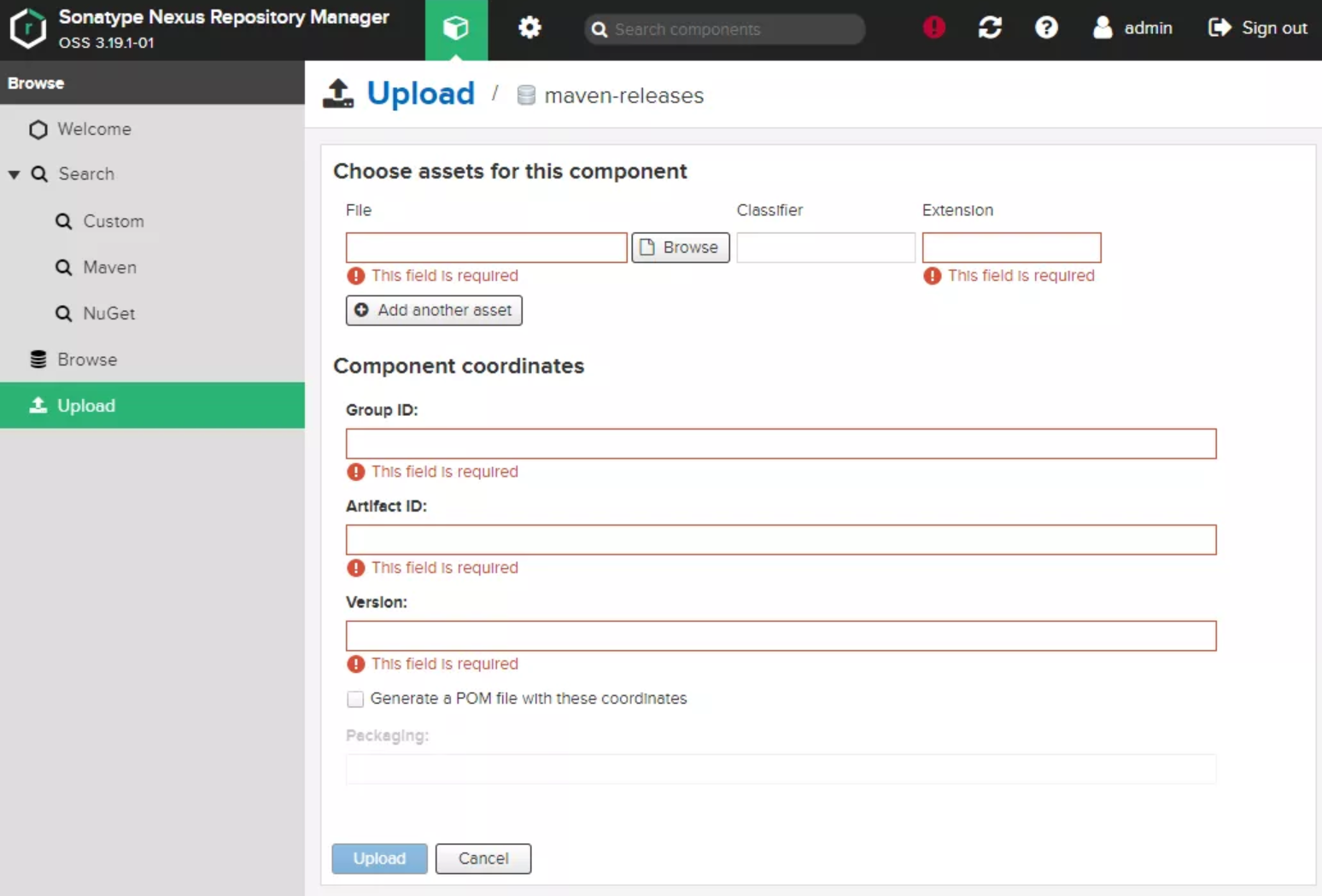
Task: Collapse the Search tree node arrow
Action: click(15, 174)
